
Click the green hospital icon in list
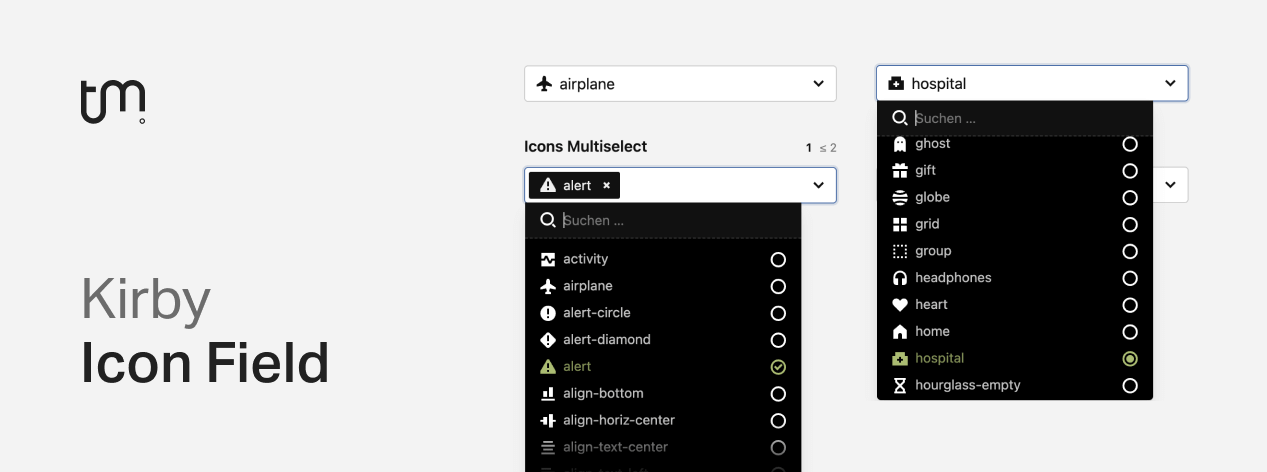(899, 359)
